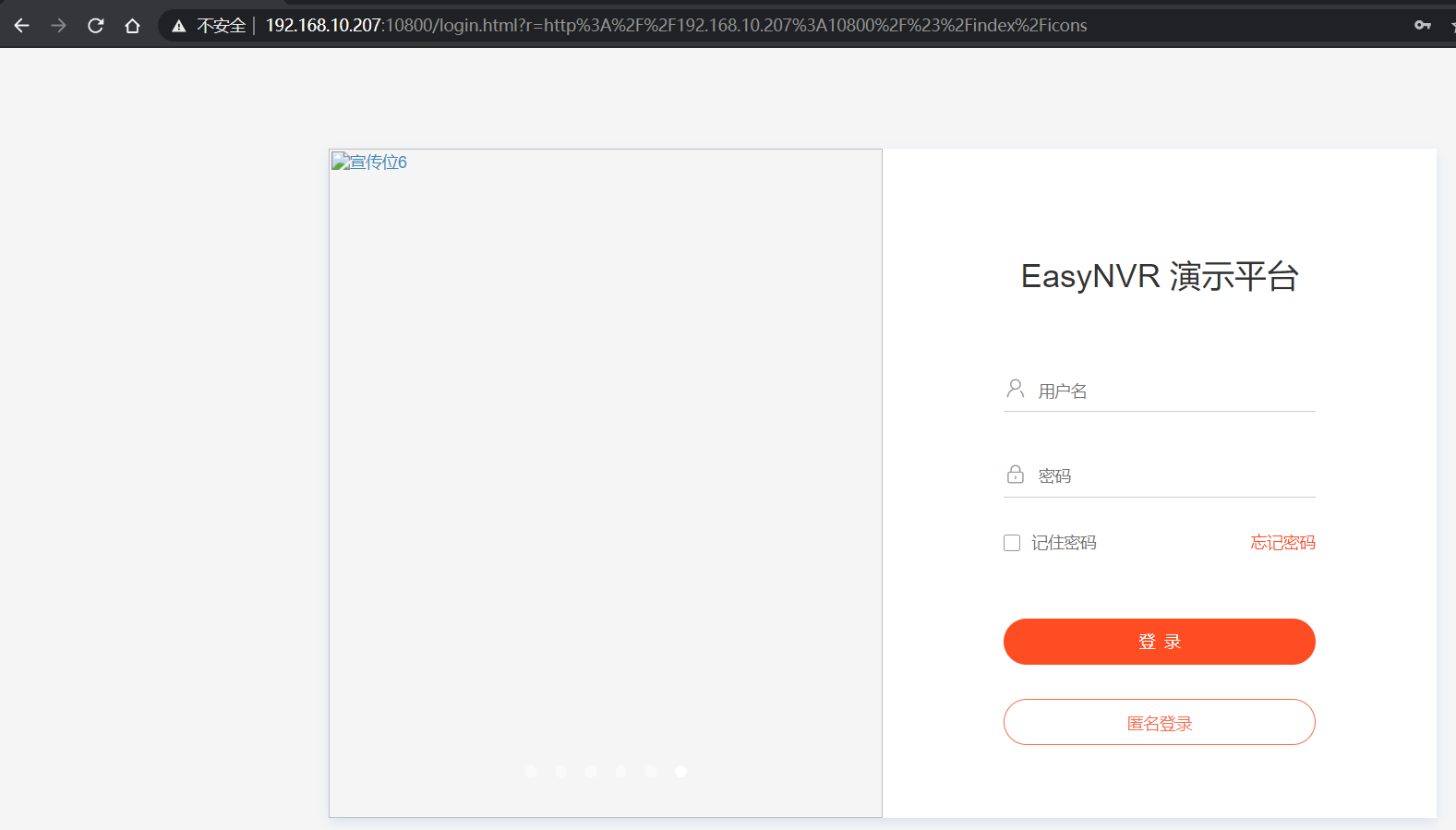Show the 不安全 site security warning
1456x830 pixels.
pyautogui.click(x=209, y=26)
